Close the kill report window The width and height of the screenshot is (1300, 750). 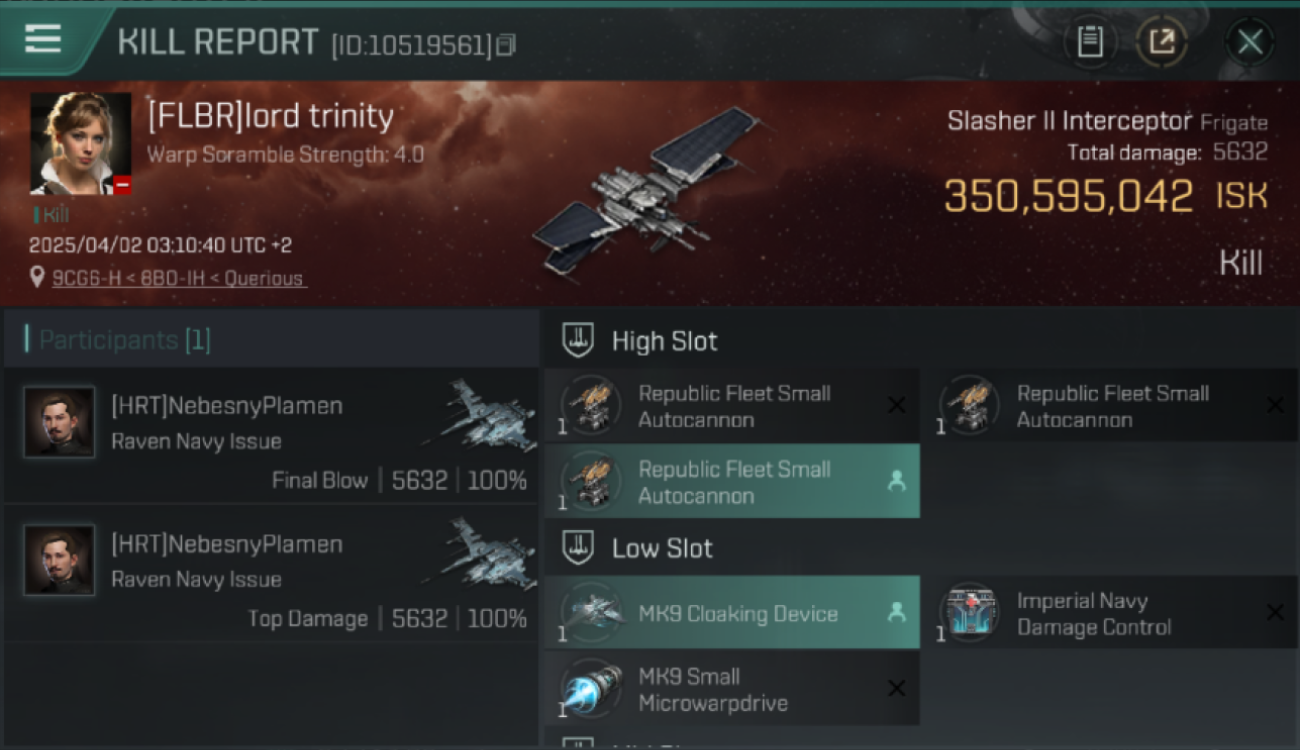click(1250, 42)
